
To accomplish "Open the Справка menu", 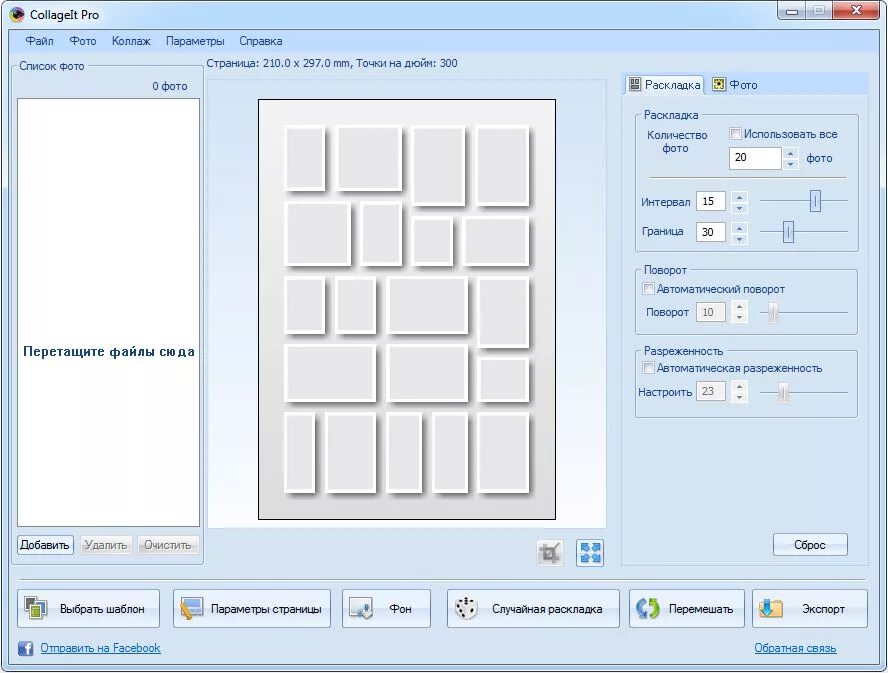I will (261, 41).
